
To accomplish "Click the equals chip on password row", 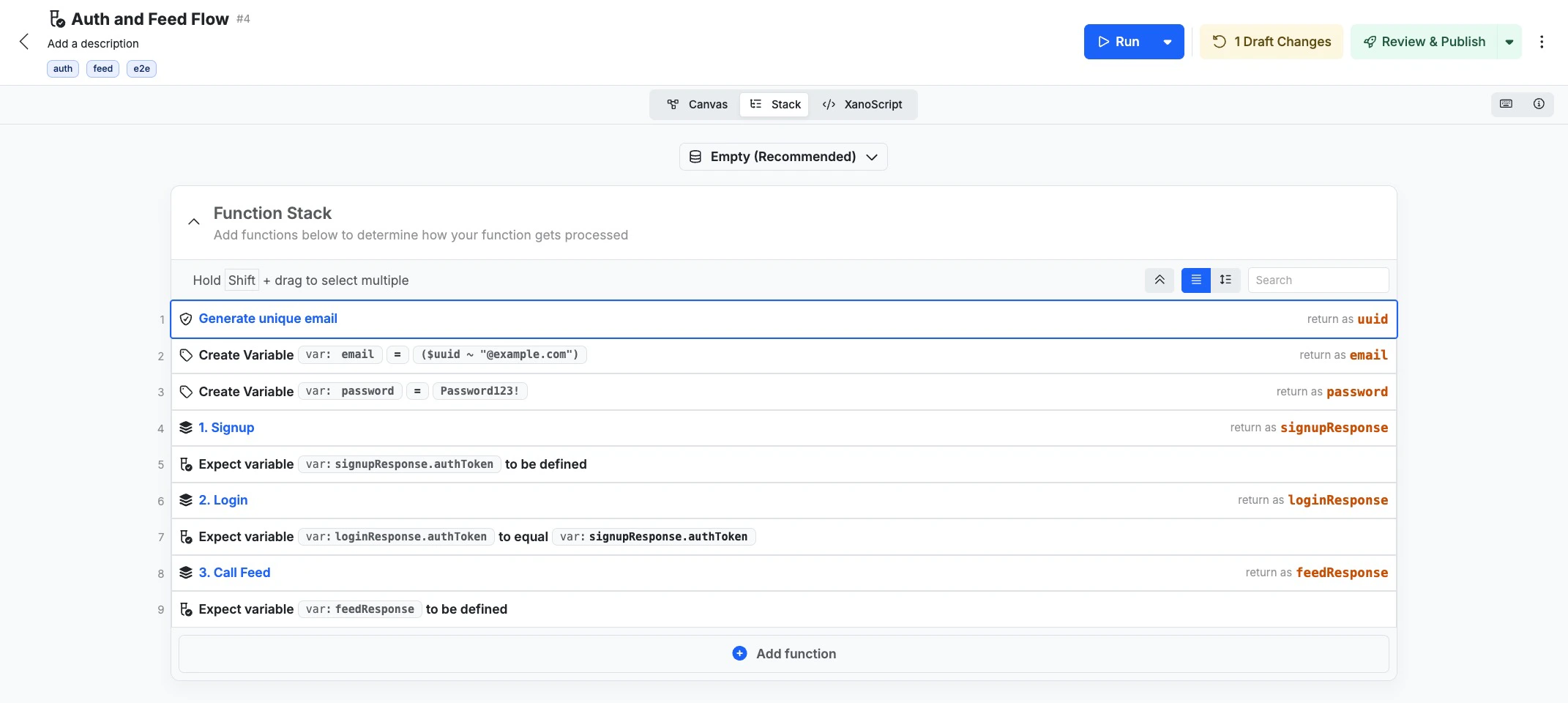I will click(417, 391).
